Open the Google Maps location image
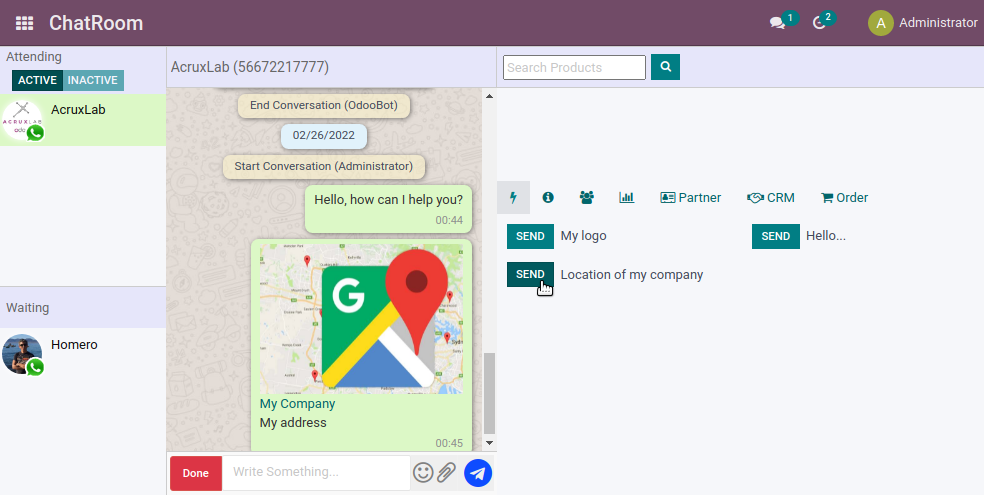The height and width of the screenshot is (495, 984). coord(361,319)
